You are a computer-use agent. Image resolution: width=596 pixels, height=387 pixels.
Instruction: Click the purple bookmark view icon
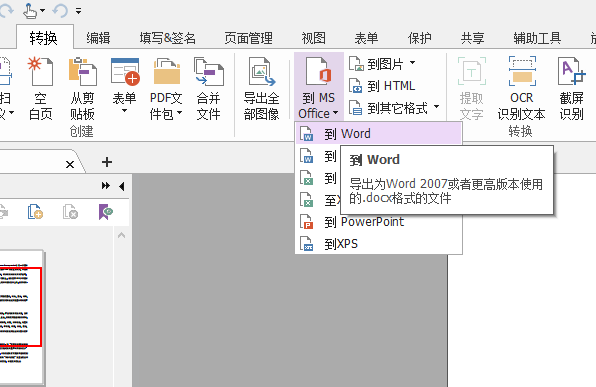106,212
